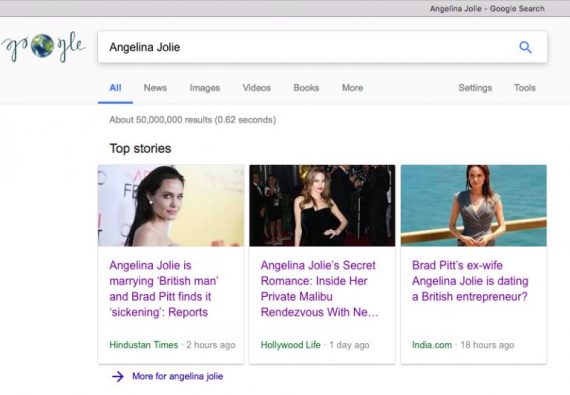Click the '18 hours ago' timestamp
The height and width of the screenshot is (395, 570).
487,345
